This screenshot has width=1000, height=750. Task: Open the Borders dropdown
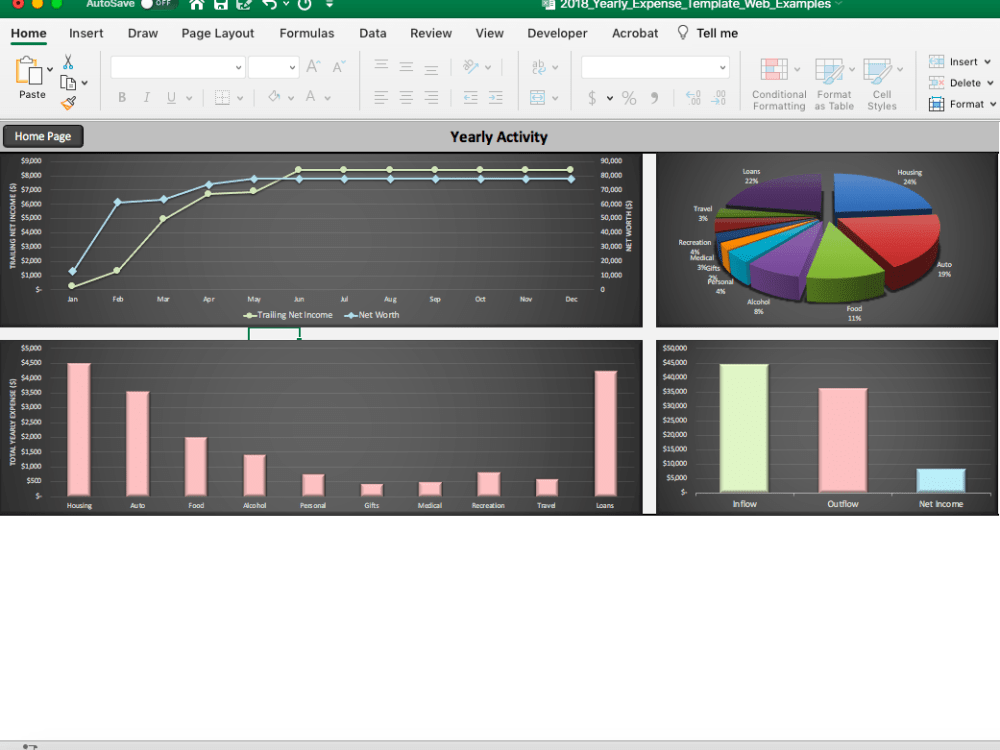(240, 96)
